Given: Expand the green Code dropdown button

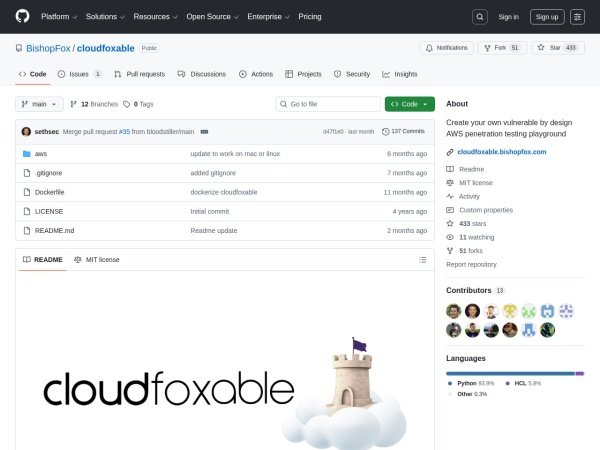Looking at the screenshot, I should point(409,104).
